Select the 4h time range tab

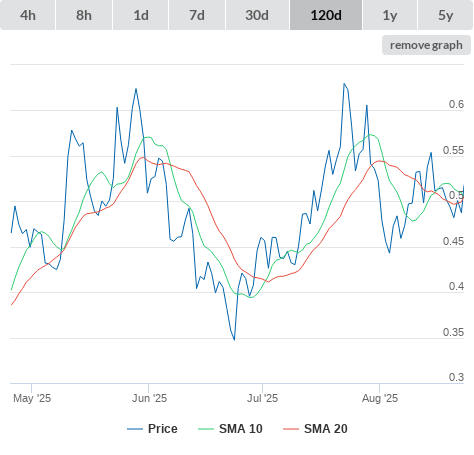click(28, 15)
